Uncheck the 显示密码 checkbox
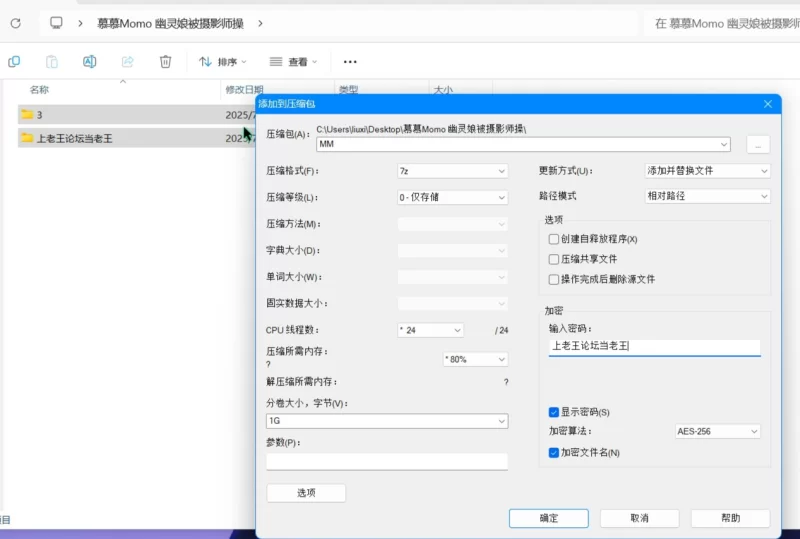Screen dimensions: 800x539 pos(554,412)
